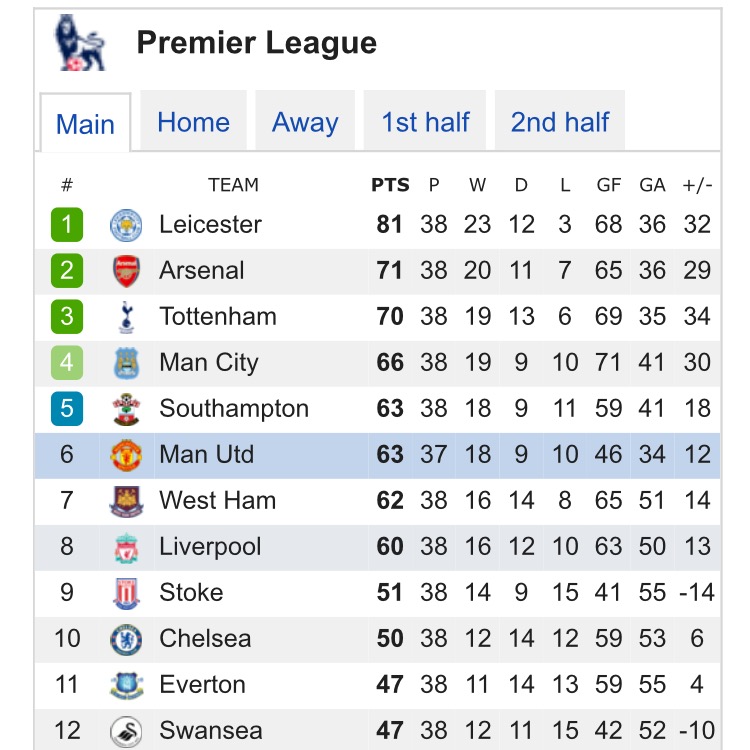Click the Man City club crest
This screenshot has width=750, height=750.
(126, 363)
